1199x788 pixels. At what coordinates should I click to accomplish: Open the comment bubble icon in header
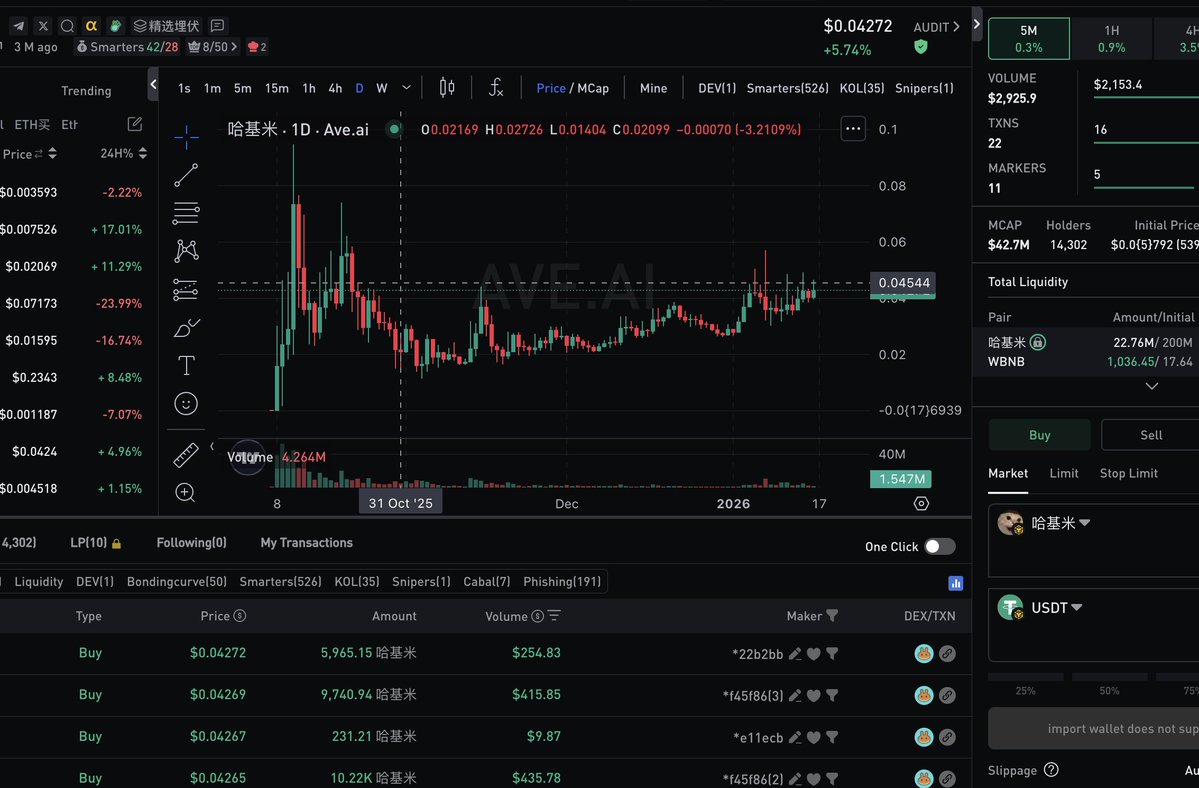[x=217, y=26]
